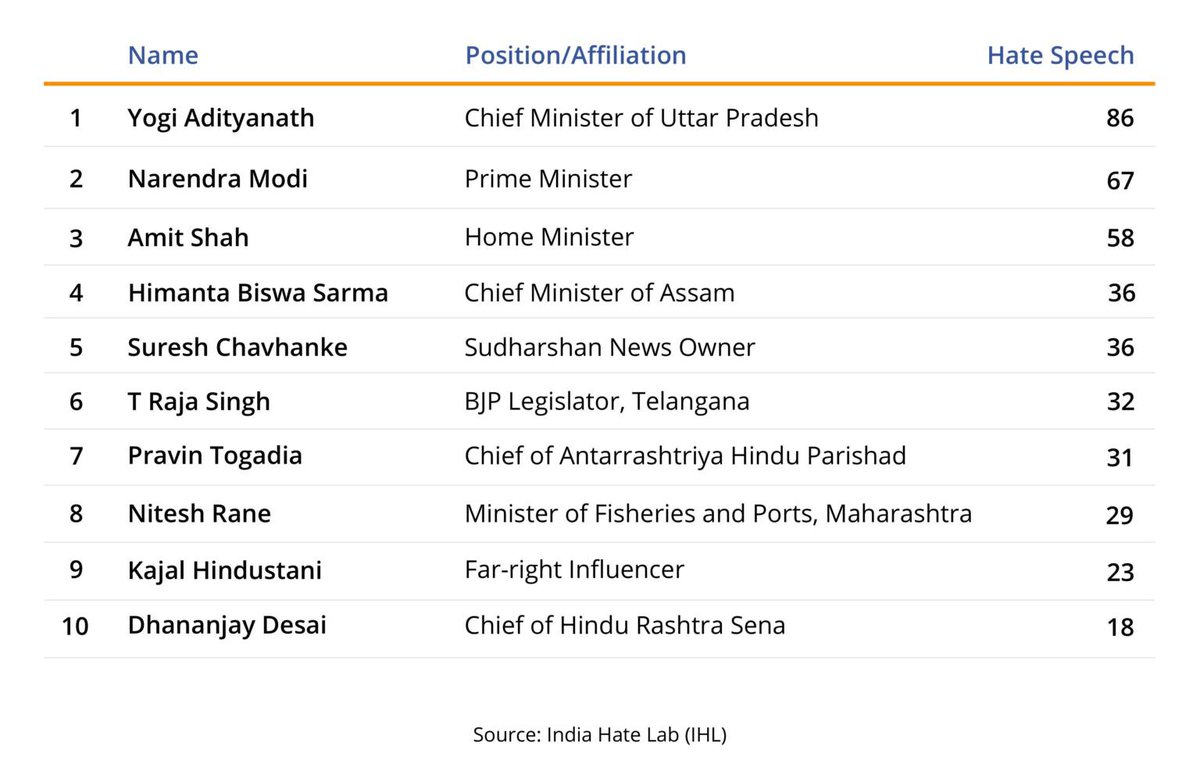Click the Pravin Togadia name cell

pos(215,456)
